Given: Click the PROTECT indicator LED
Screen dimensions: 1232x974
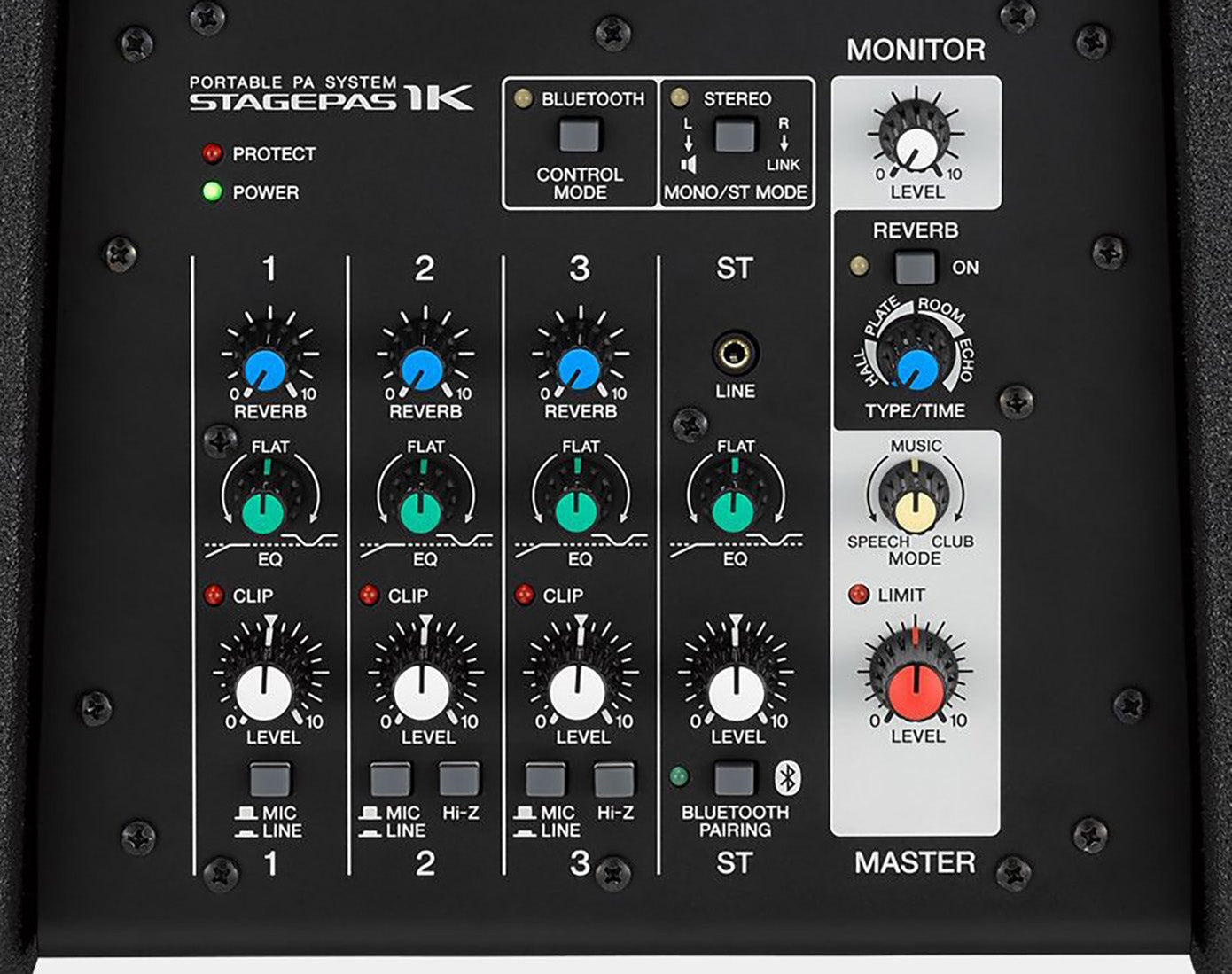Looking at the screenshot, I should (x=211, y=152).
